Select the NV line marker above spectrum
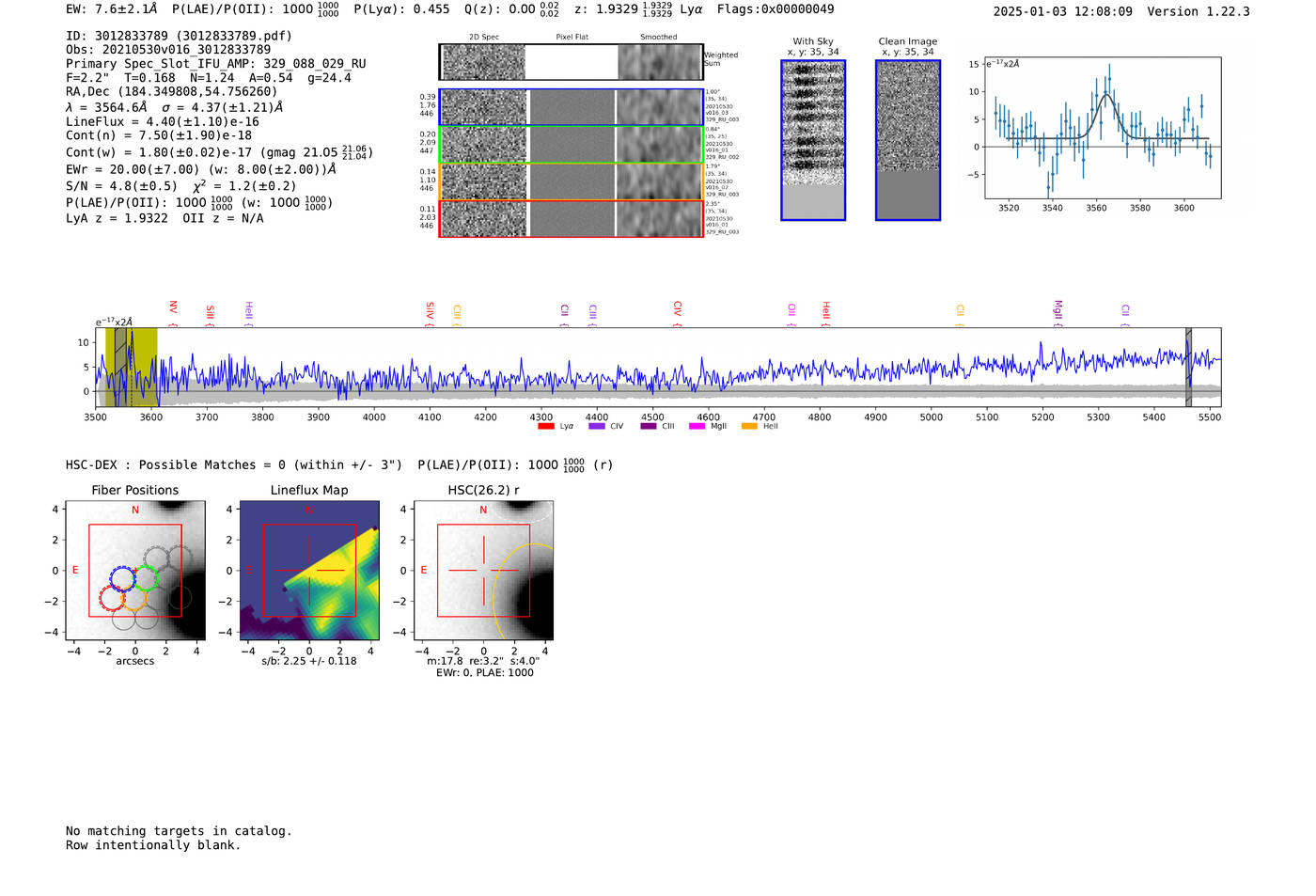Viewport: 1316px width, 896px height. point(173,312)
